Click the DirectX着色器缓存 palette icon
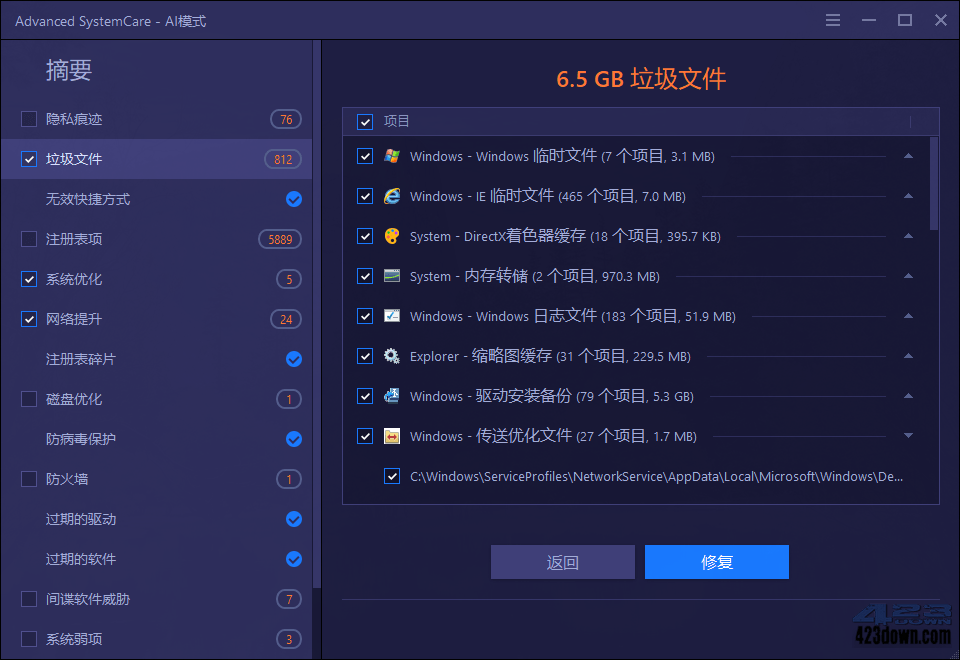The height and width of the screenshot is (660, 960). point(392,236)
